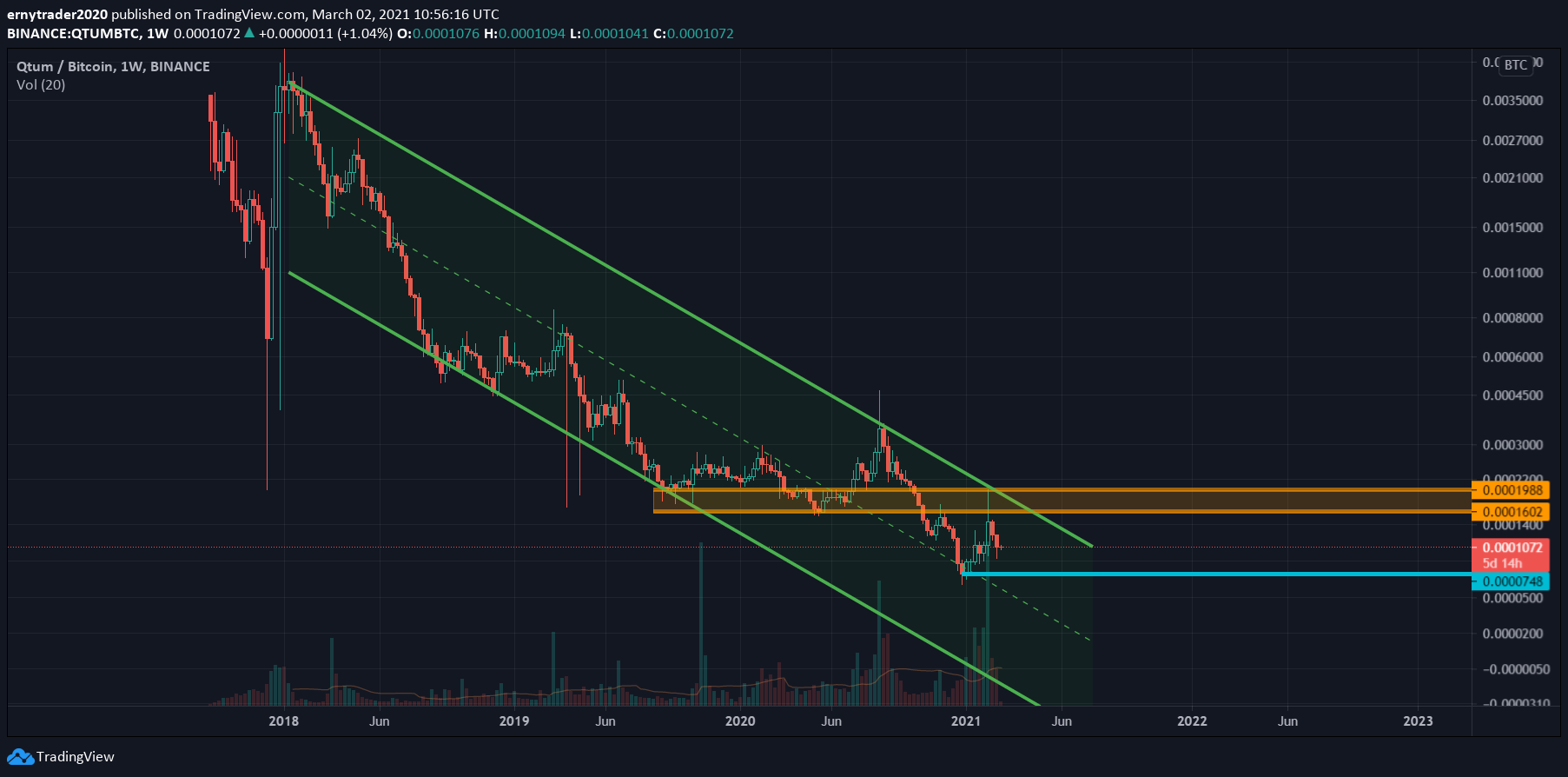Screen dimensions: 1568x777
Task: Click the 0.0006000 price axis label
Action: pyautogui.click(x=1512, y=357)
